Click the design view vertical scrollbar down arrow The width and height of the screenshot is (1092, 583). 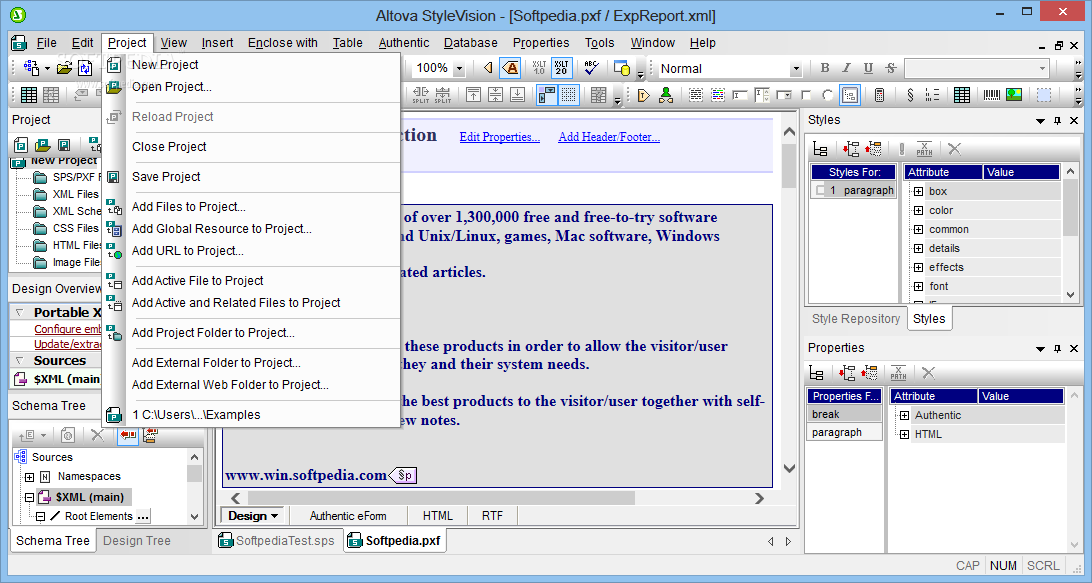(x=789, y=469)
